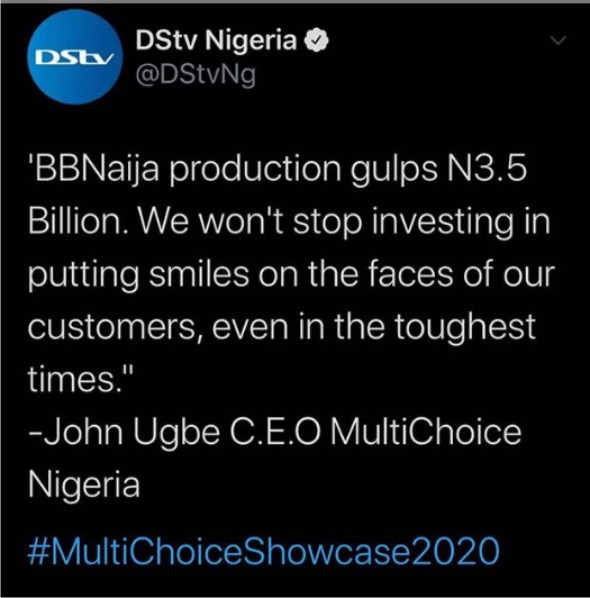
Task: Click the 'John Ugbe' name text
Action: (132, 432)
